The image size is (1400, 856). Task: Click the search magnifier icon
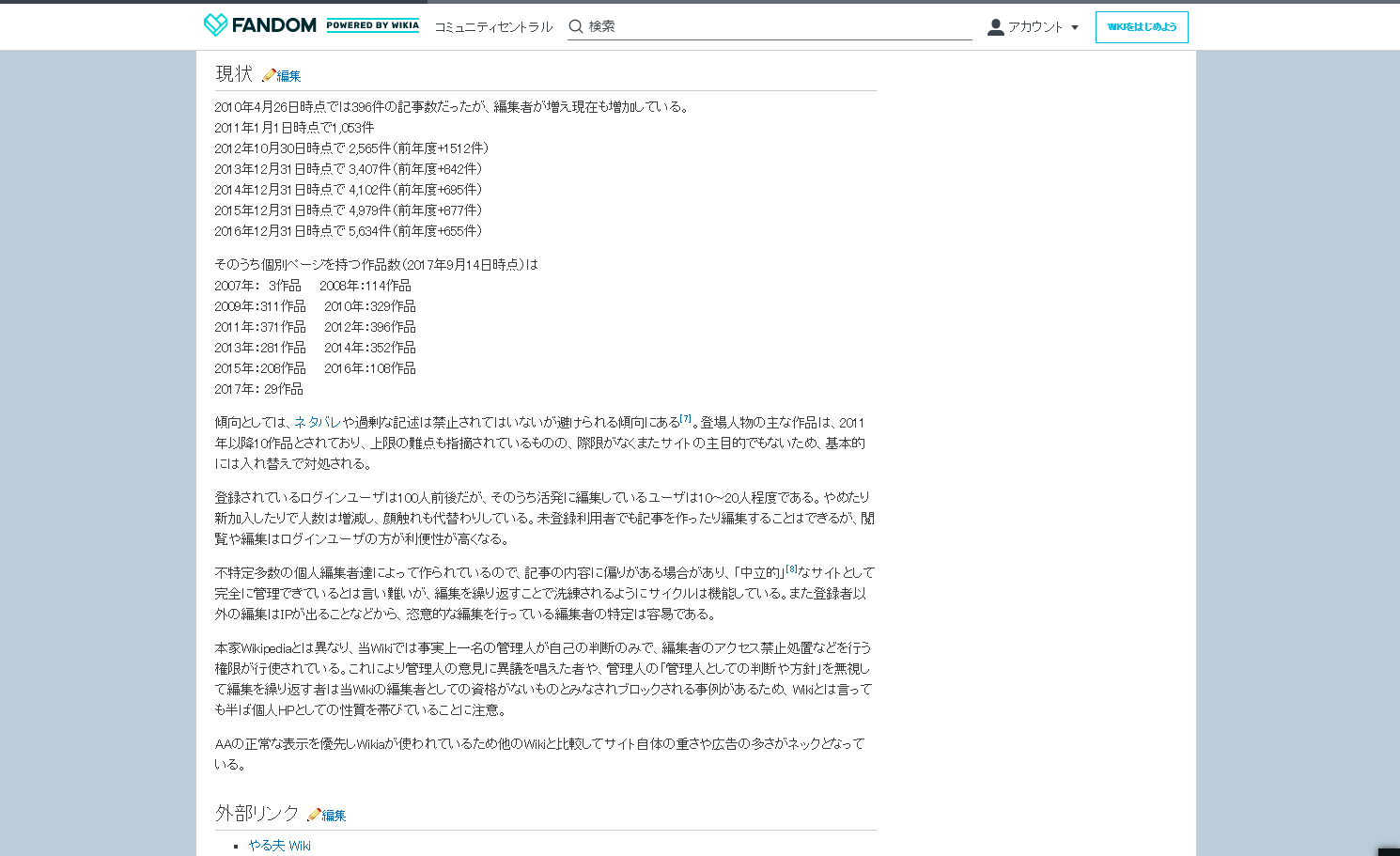(576, 26)
